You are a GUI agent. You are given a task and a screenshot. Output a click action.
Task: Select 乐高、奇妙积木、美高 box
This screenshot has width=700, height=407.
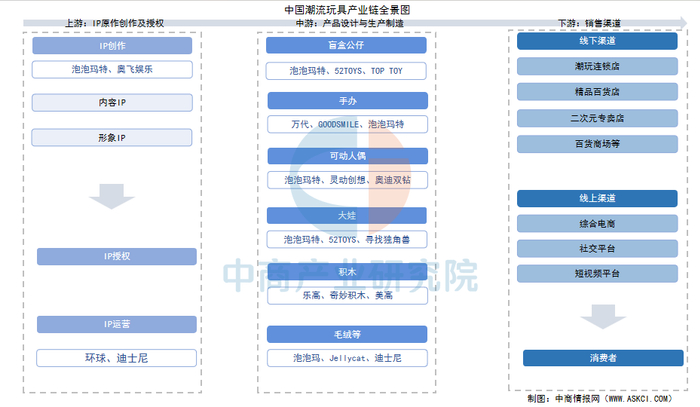347,295
